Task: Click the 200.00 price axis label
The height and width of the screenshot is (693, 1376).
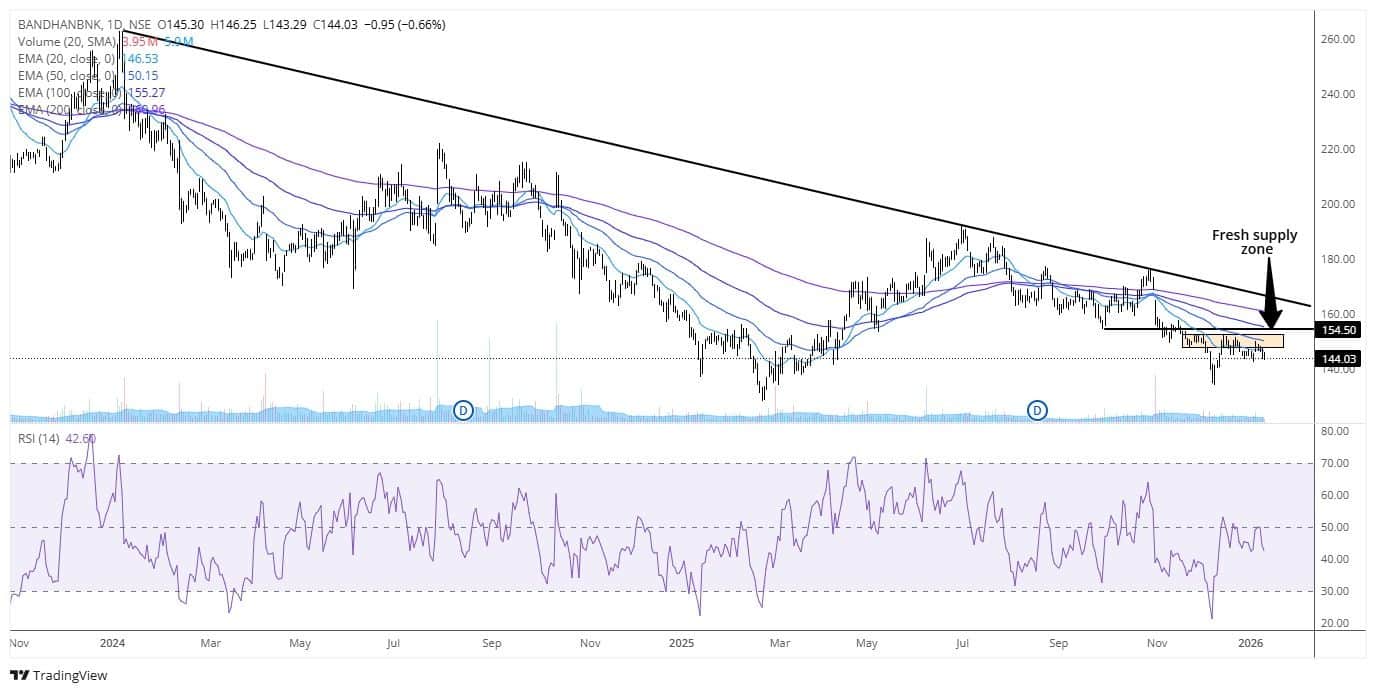Action: coord(1337,204)
